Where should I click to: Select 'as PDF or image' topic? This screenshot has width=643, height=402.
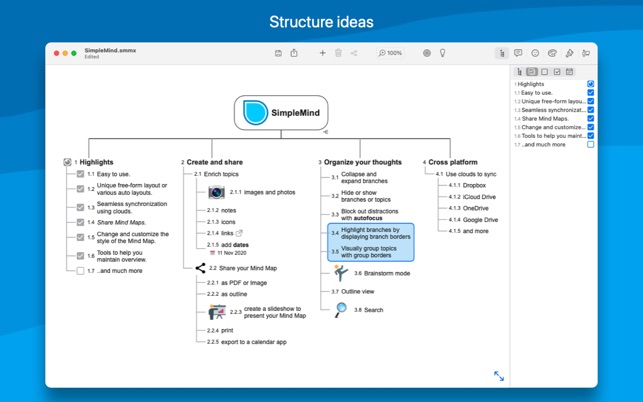pyautogui.click(x=244, y=283)
